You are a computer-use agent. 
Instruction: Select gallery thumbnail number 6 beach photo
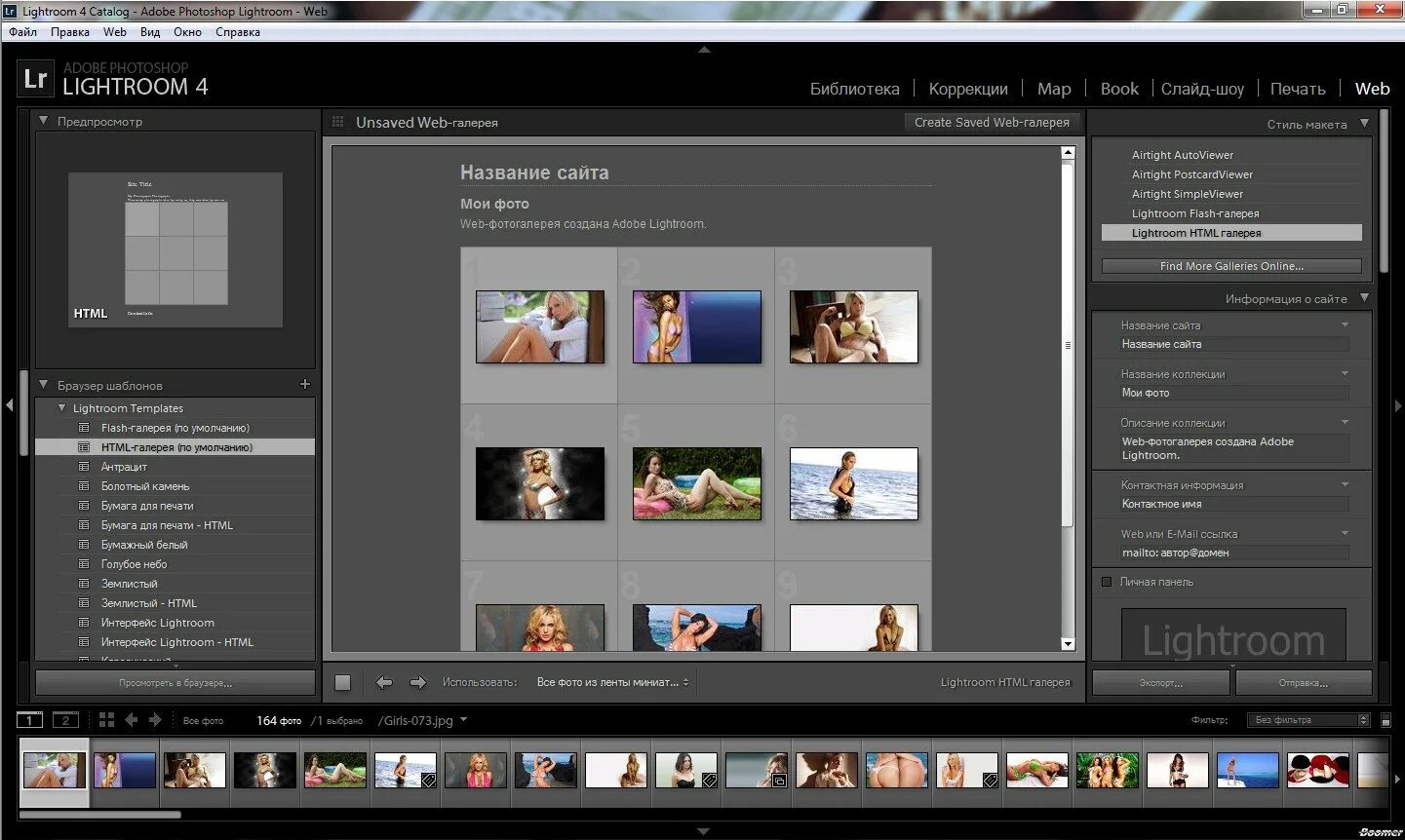(x=854, y=483)
